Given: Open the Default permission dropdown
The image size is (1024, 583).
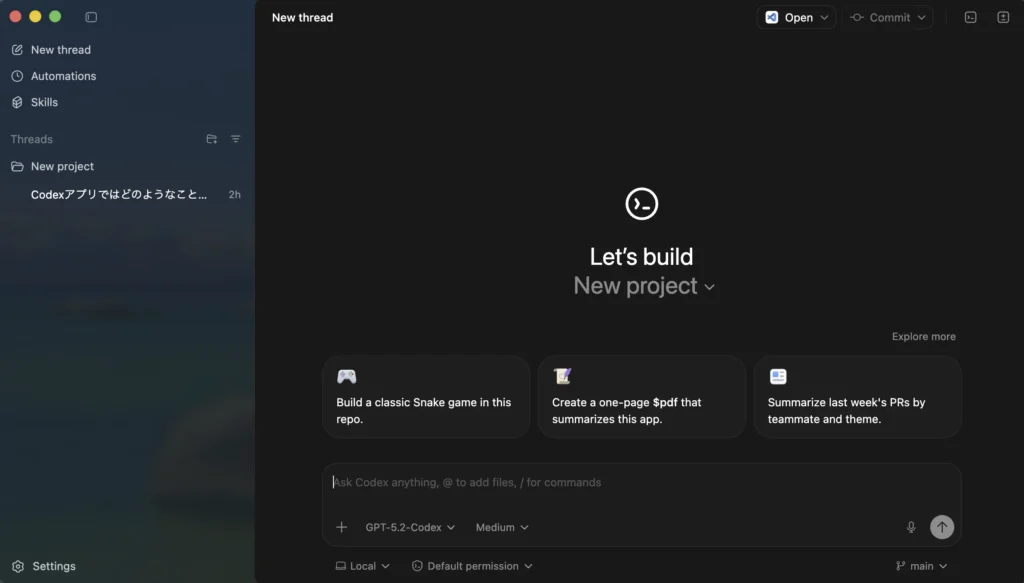Looking at the screenshot, I should [x=472, y=566].
